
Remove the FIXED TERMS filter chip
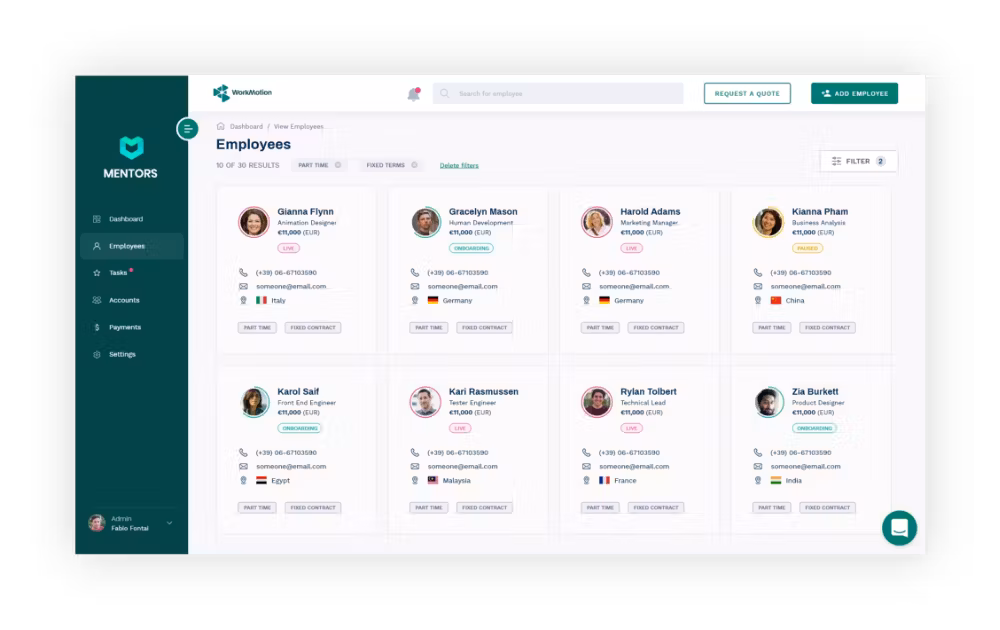(414, 164)
